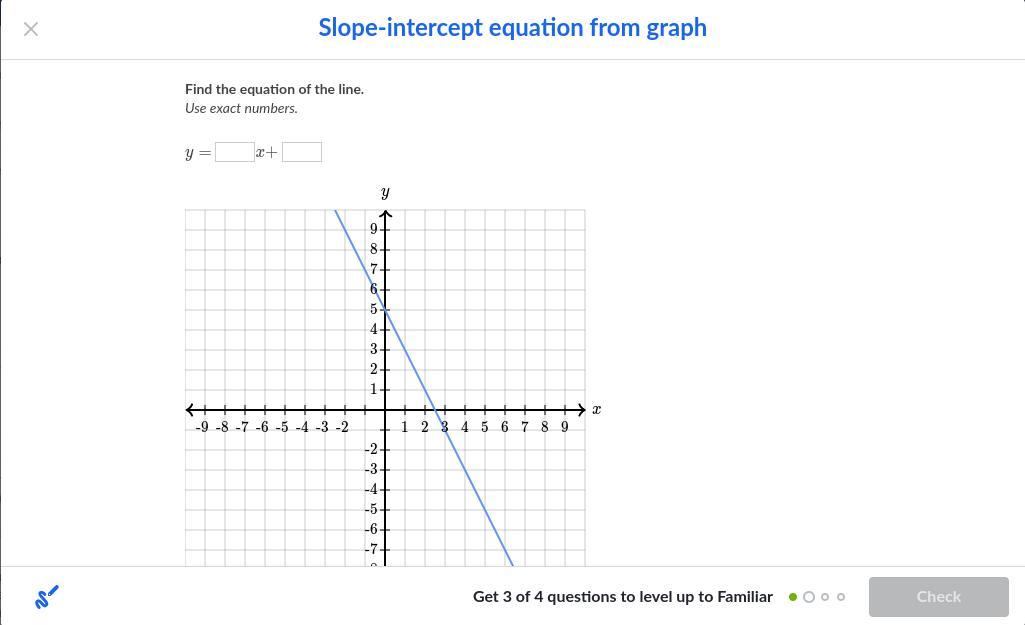Click the 'Use exact numbers' hint text
This screenshot has width=1025, height=625.
click(x=241, y=108)
